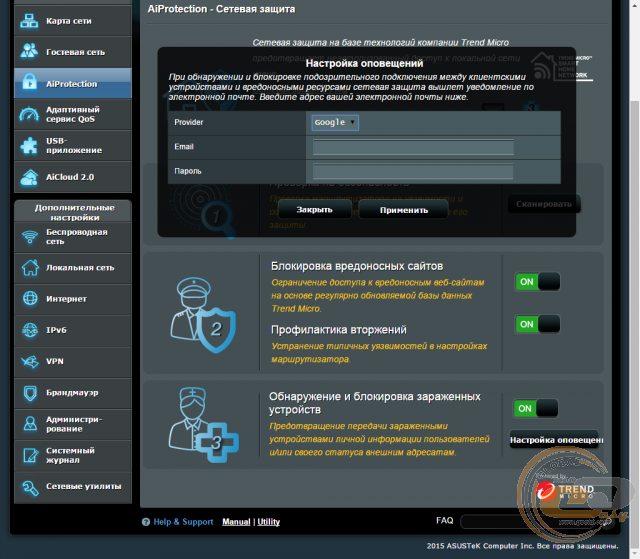The image size is (640, 559).
Task: Click the Email input field
Action: [x=413, y=147]
